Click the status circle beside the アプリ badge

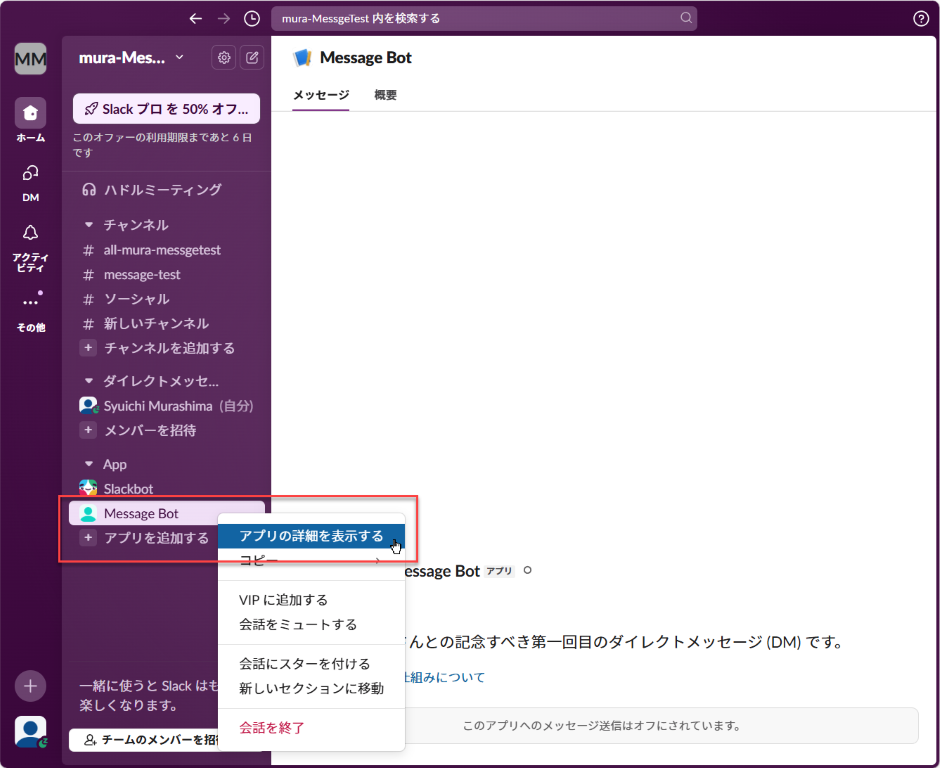click(x=528, y=570)
